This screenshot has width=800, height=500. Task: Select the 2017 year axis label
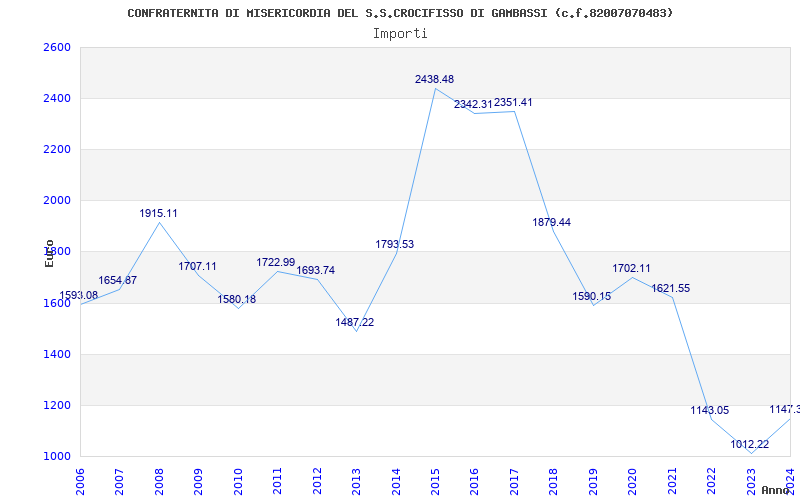[514, 481]
